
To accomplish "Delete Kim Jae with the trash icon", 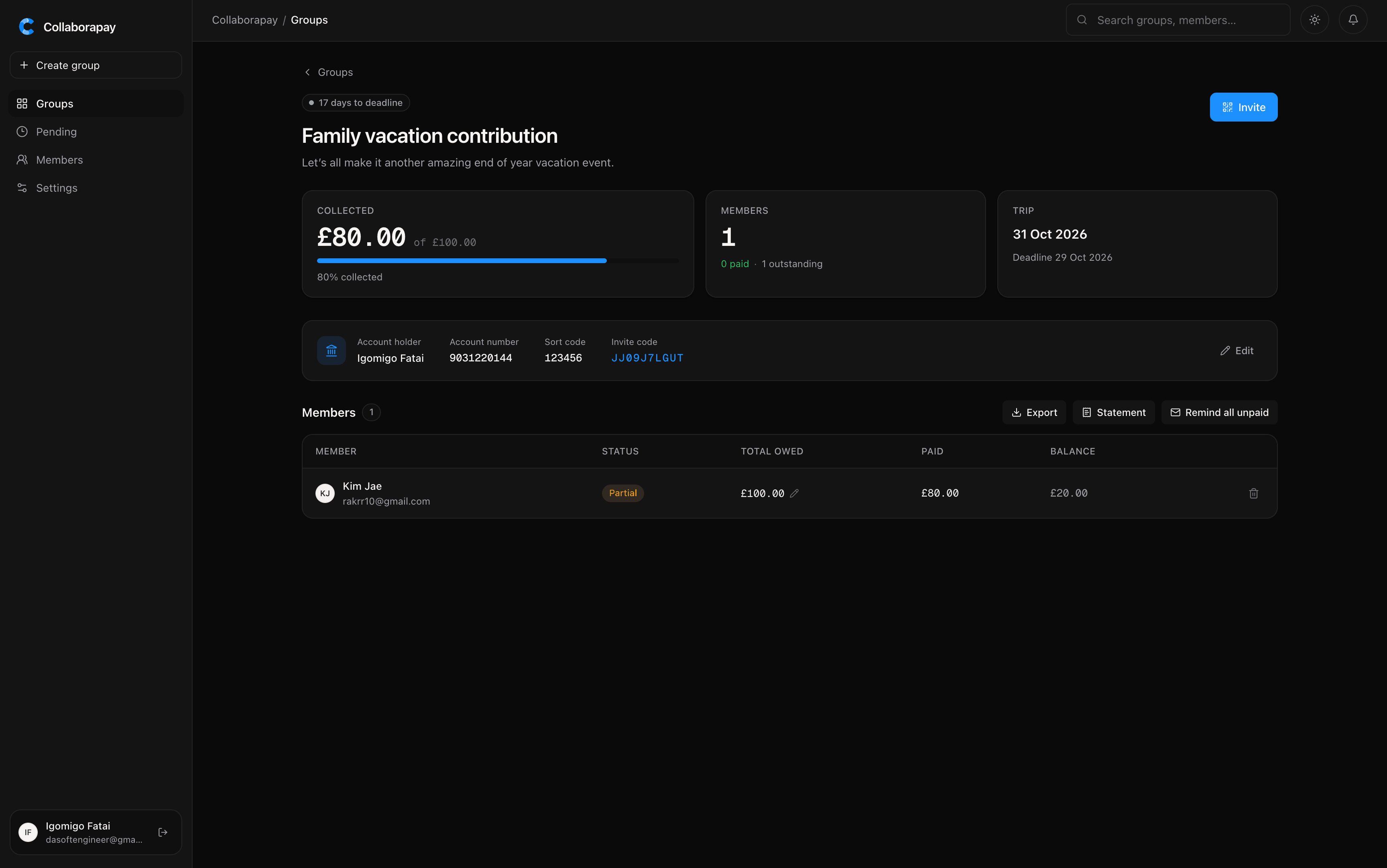I will [x=1254, y=494].
